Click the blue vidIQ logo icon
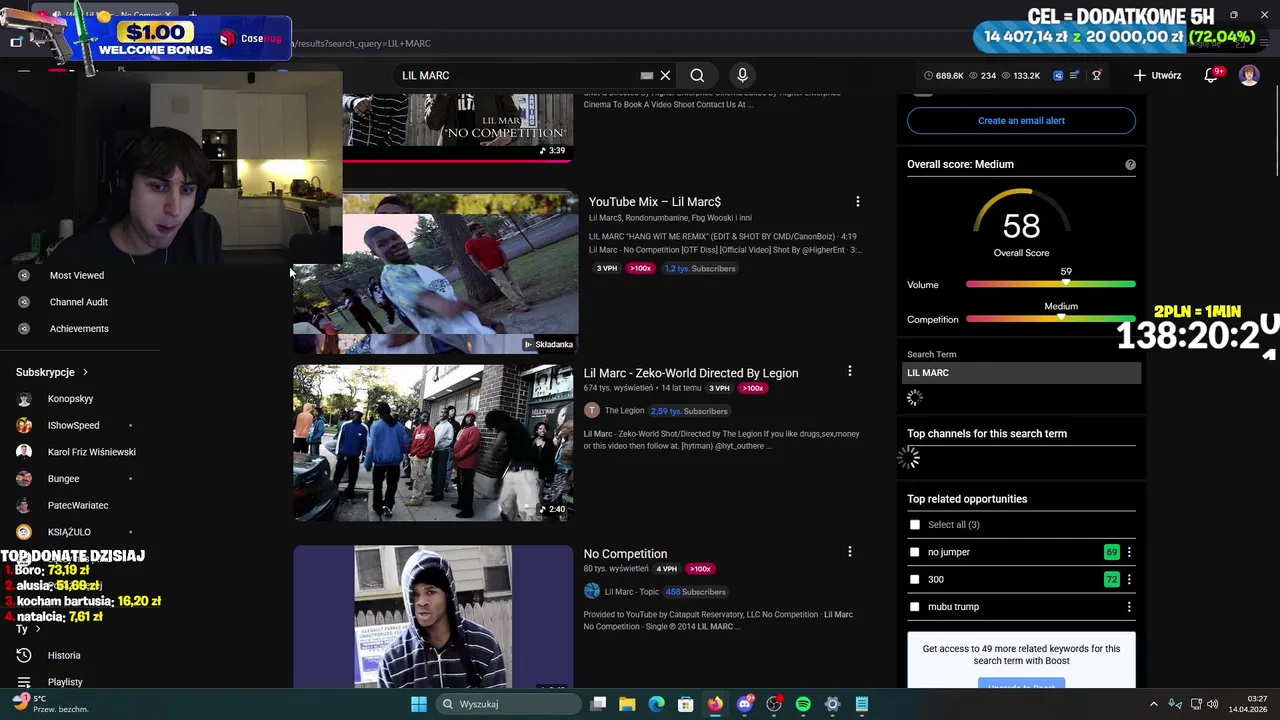This screenshot has width=1280, height=720. tap(1058, 75)
